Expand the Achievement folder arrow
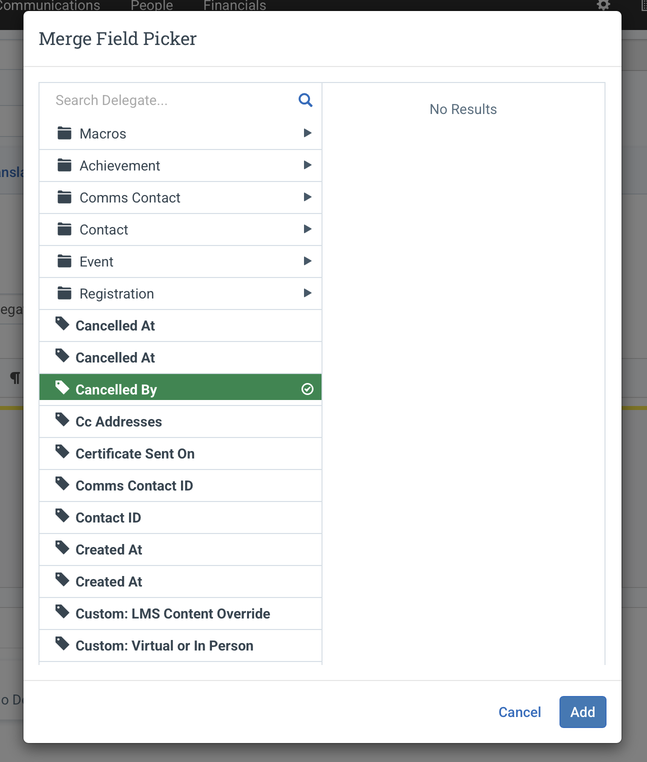 point(307,165)
